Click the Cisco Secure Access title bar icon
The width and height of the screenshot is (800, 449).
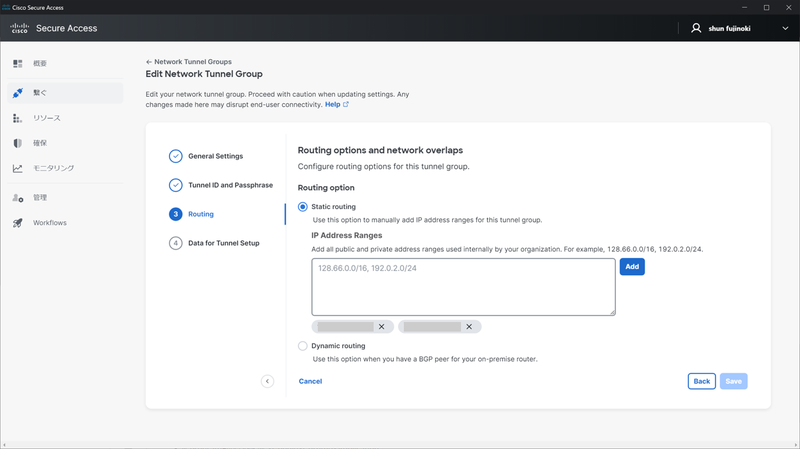[6, 7]
